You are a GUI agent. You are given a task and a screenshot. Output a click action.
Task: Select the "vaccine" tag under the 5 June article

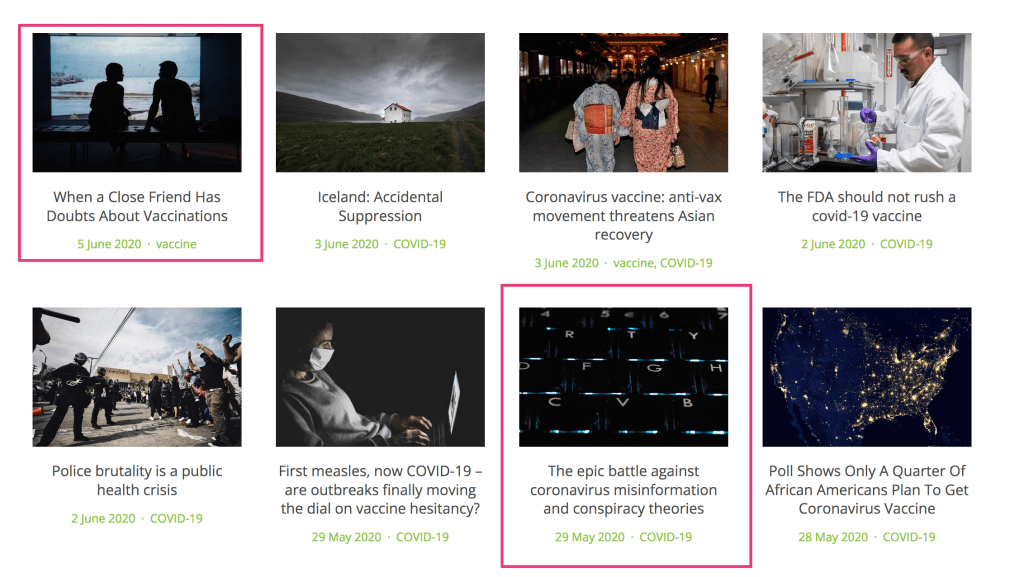click(176, 244)
